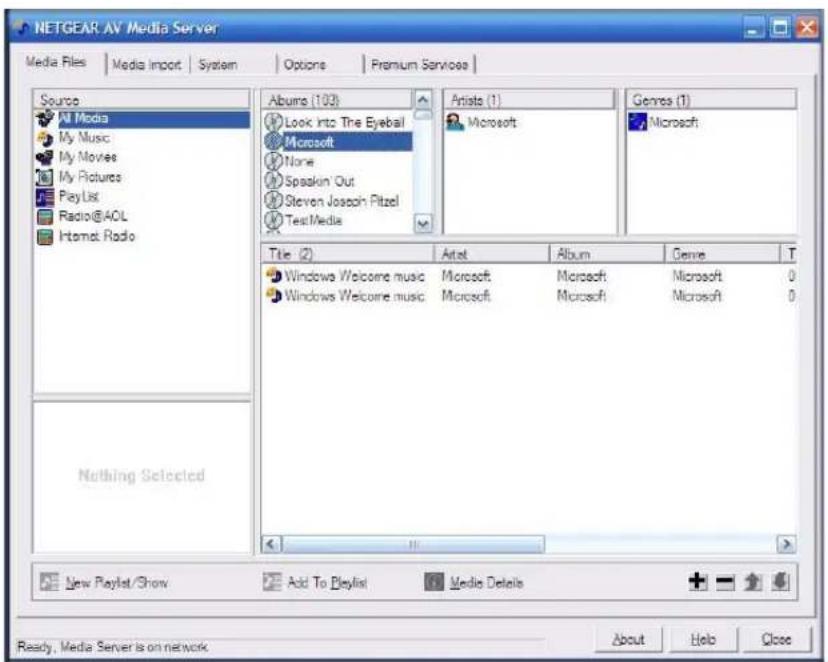
Task: Sort tracks by the Title column header
Action: (347, 254)
